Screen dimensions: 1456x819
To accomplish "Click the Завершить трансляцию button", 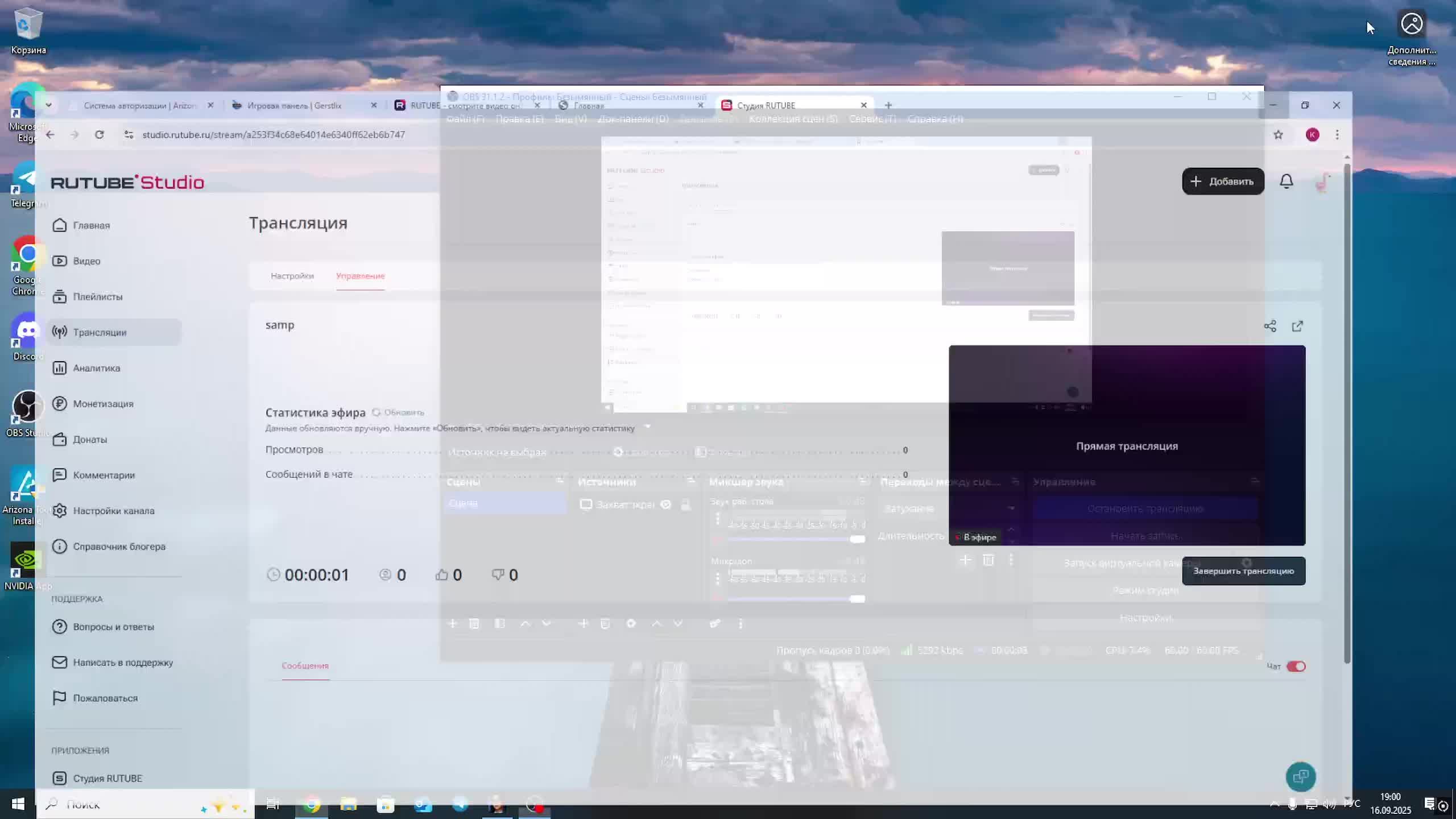I will pos(1243,571).
